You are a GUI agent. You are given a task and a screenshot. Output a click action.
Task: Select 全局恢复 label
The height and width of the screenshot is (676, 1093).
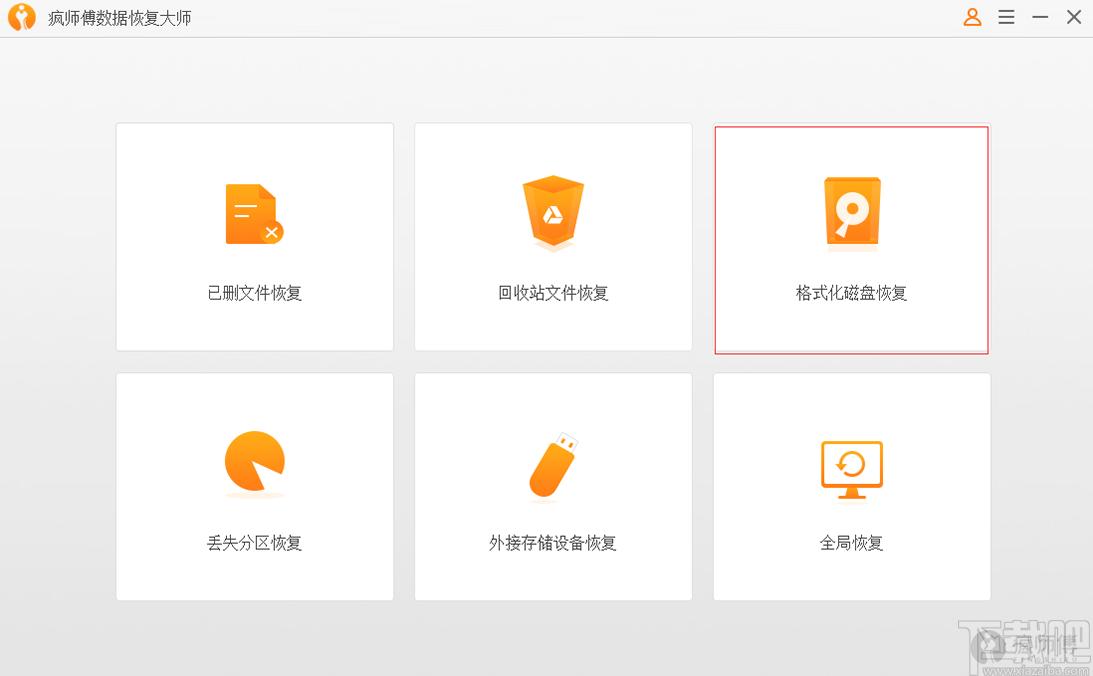click(x=851, y=542)
